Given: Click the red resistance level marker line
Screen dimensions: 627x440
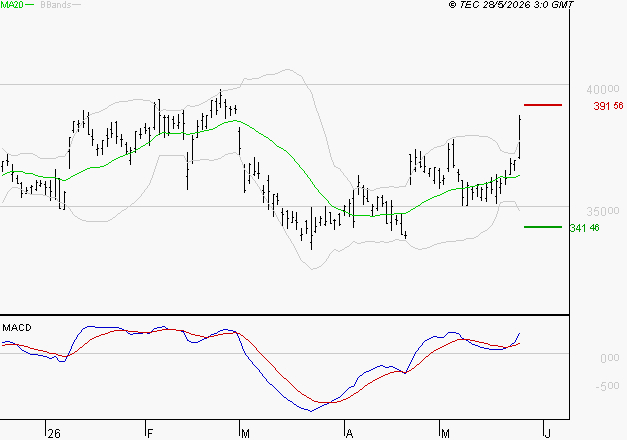Looking at the screenshot, I should (543, 105).
